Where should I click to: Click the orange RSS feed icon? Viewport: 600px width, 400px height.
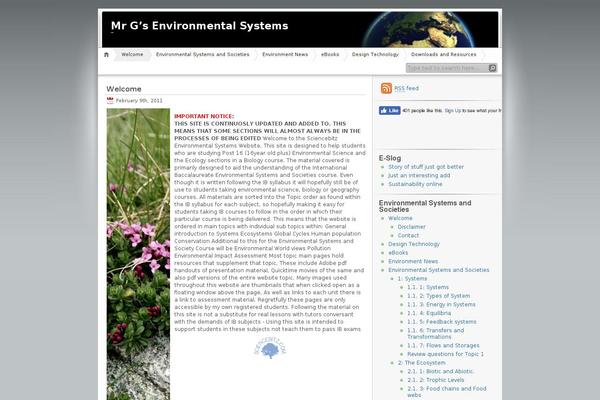point(386,88)
